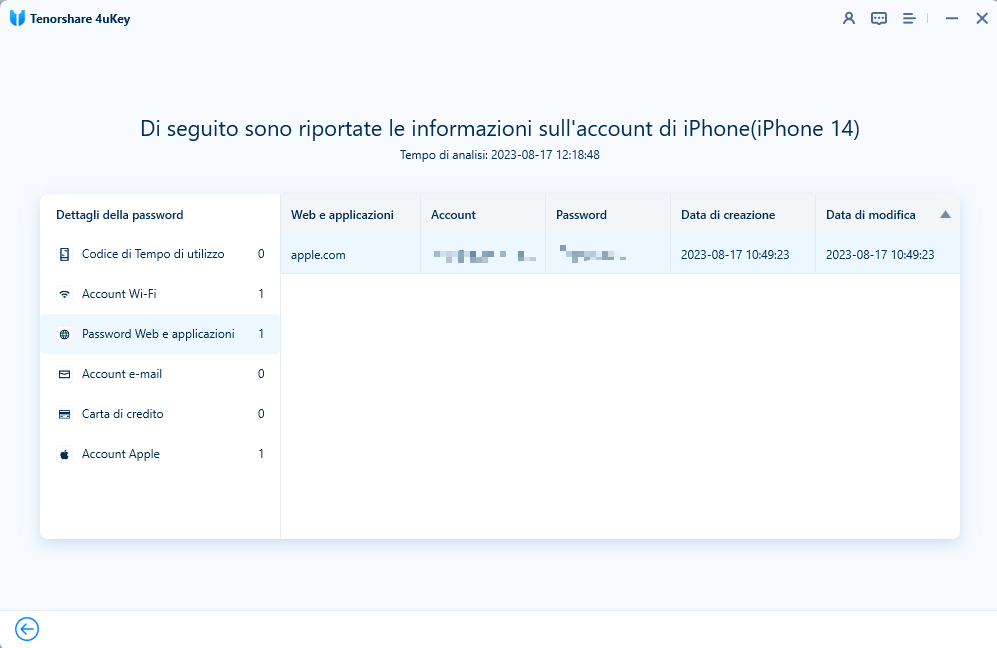Click the Screen Time passcode icon
Image resolution: width=997 pixels, height=648 pixels.
coord(64,254)
